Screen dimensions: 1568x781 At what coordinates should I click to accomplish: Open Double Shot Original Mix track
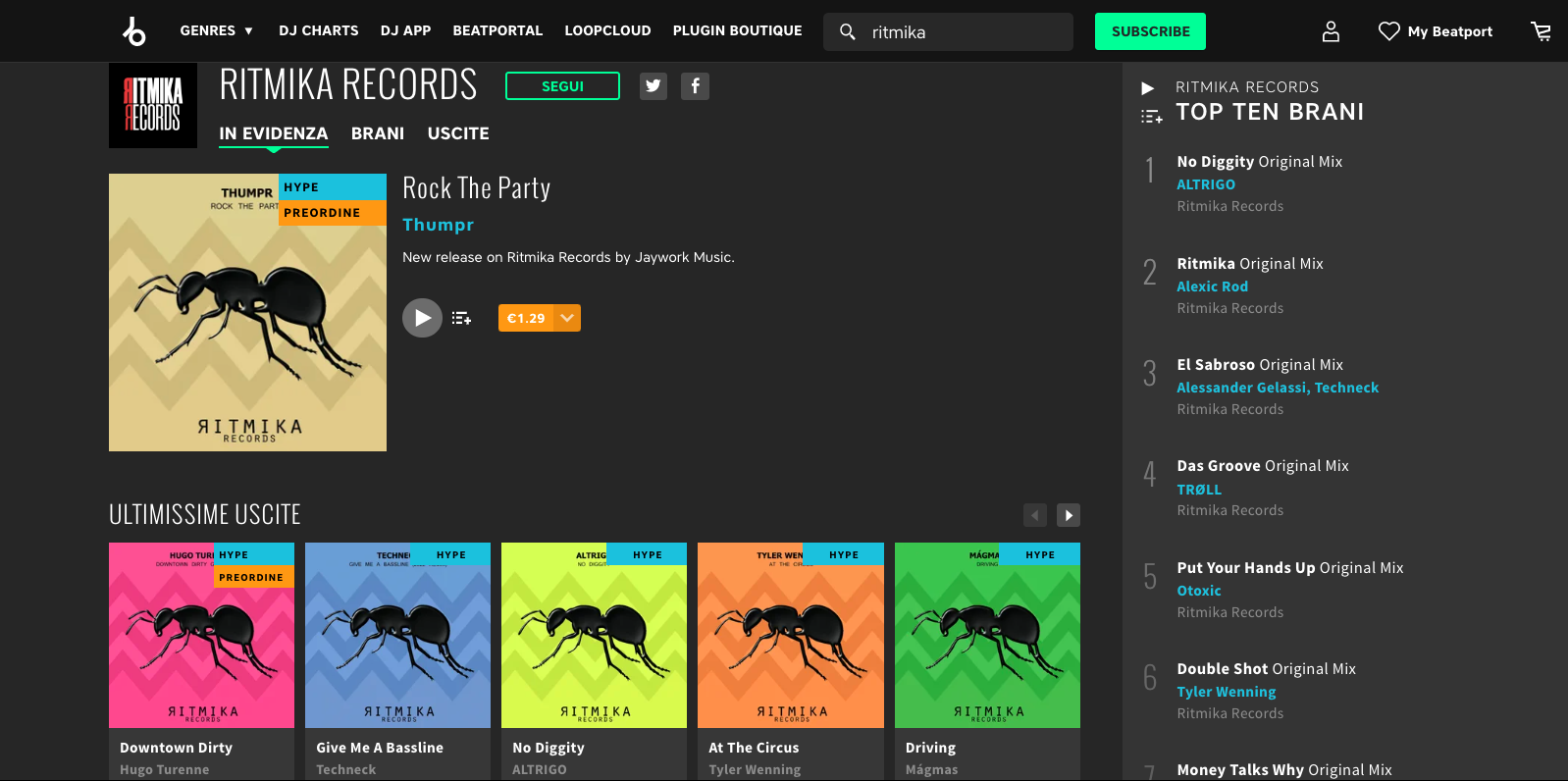[x=1267, y=669]
